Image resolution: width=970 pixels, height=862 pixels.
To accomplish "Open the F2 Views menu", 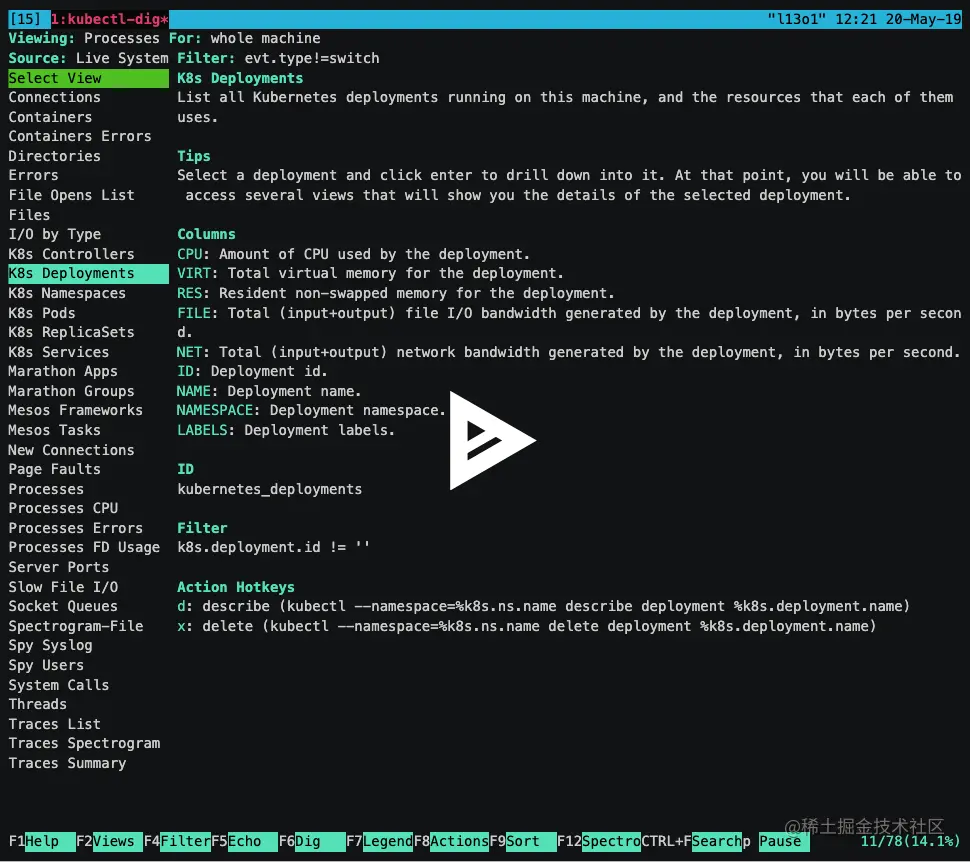I will [109, 842].
